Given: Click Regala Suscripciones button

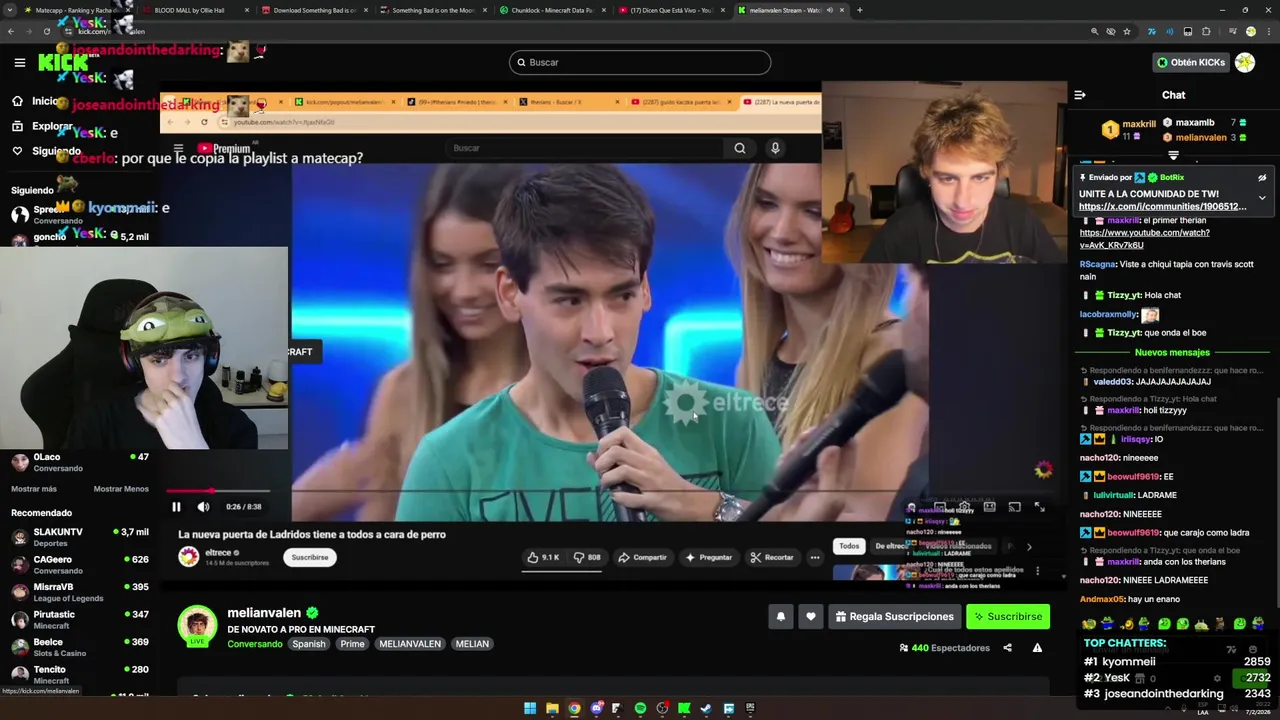Looking at the screenshot, I should click(x=894, y=616).
